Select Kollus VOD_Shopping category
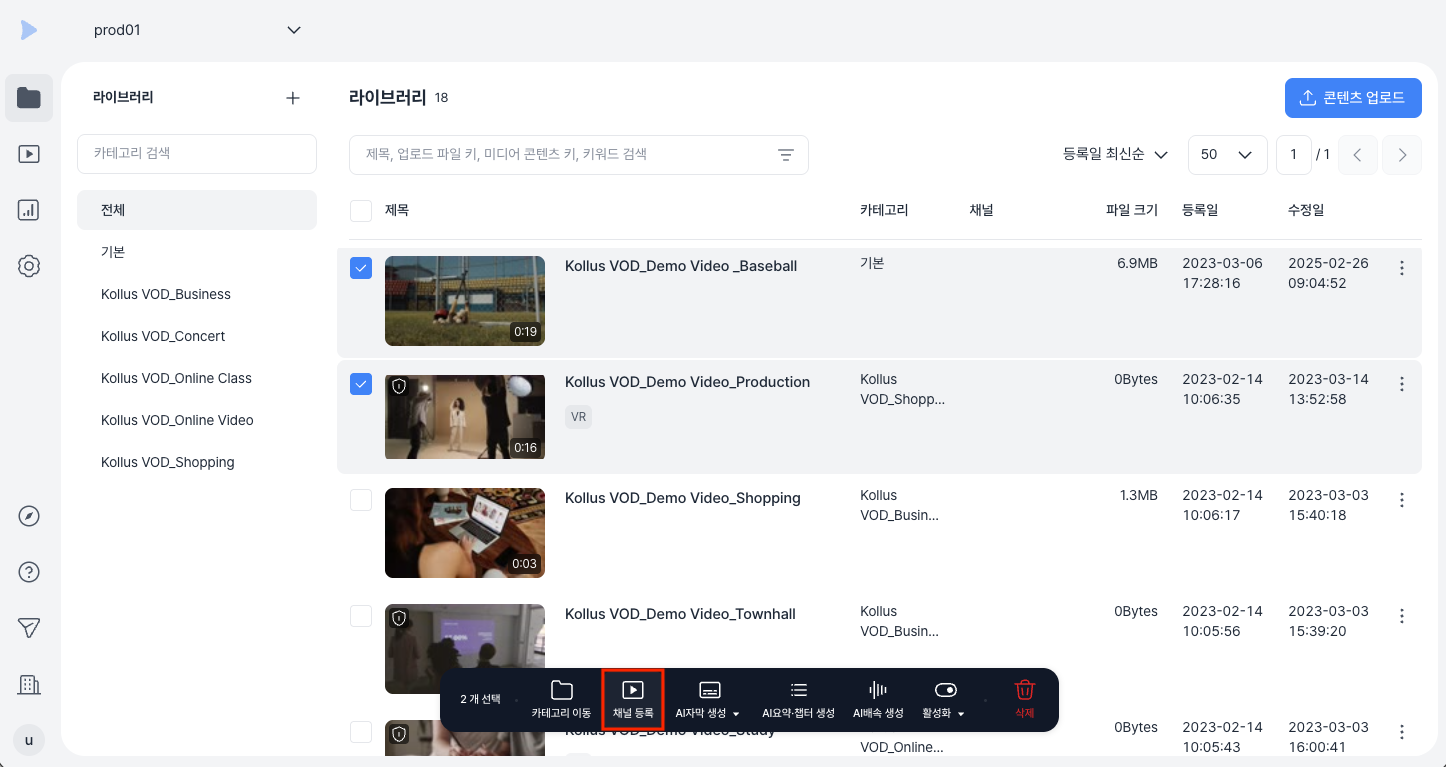Screen dimensions: 1446x767 [197, 462]
